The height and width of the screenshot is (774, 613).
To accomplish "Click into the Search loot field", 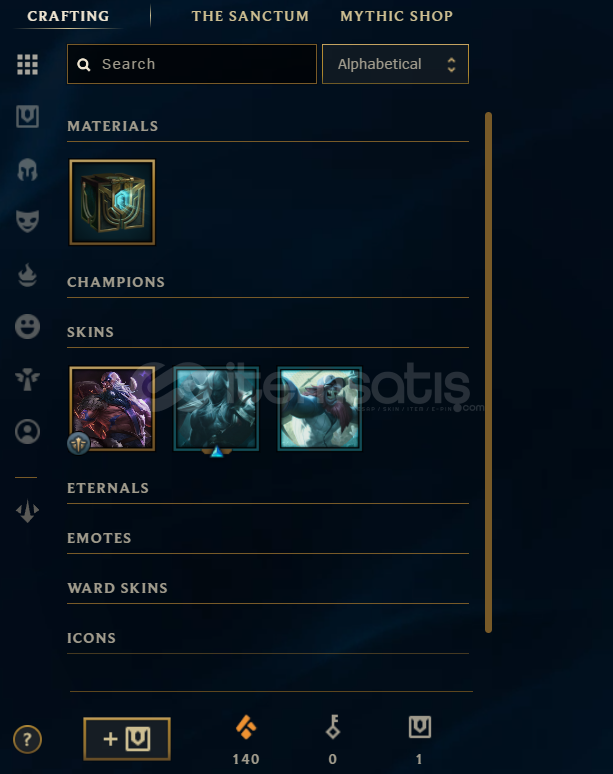I will click(192, 64).
